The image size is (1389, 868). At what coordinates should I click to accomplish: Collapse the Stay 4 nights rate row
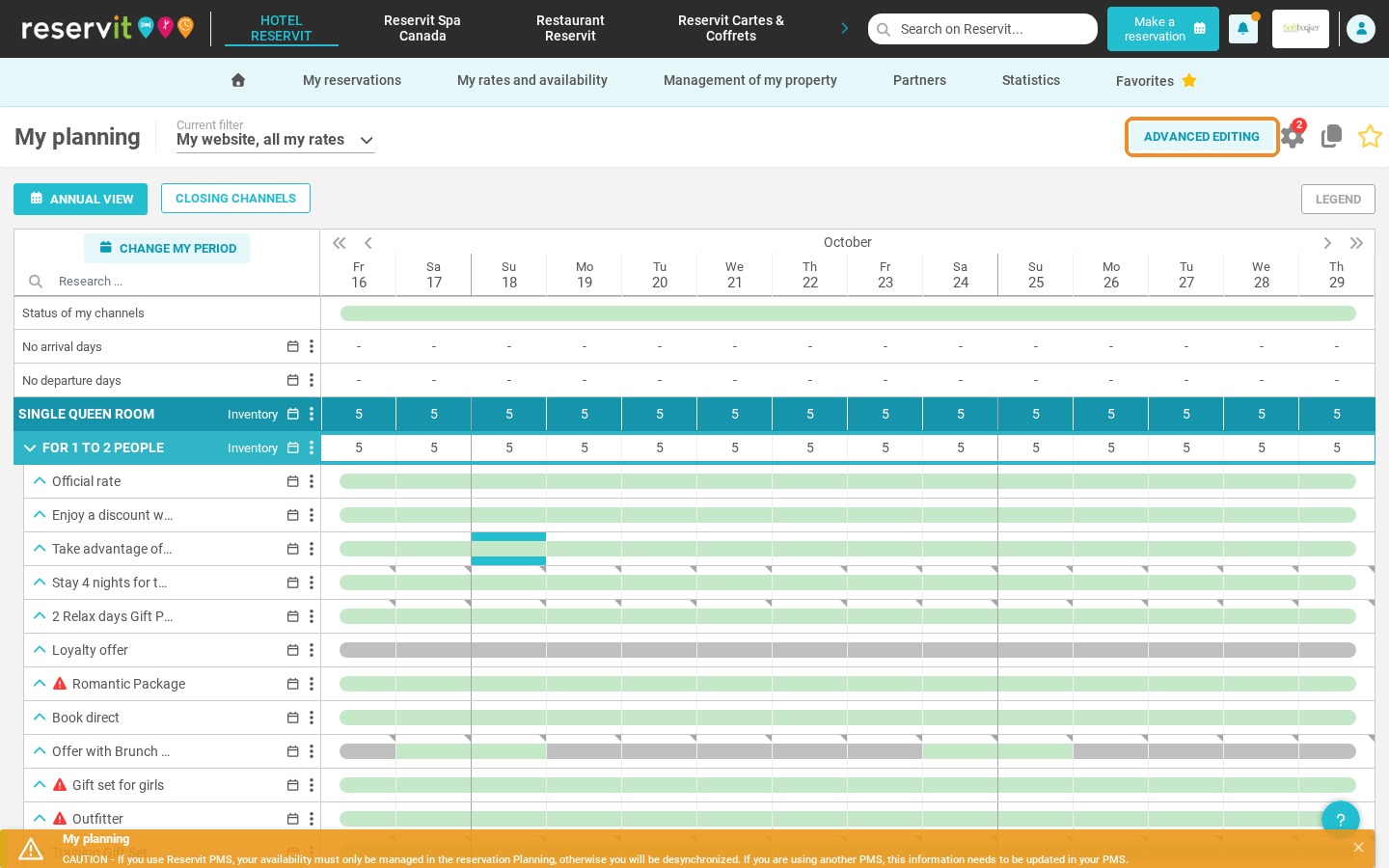click(x=40, y=582)
